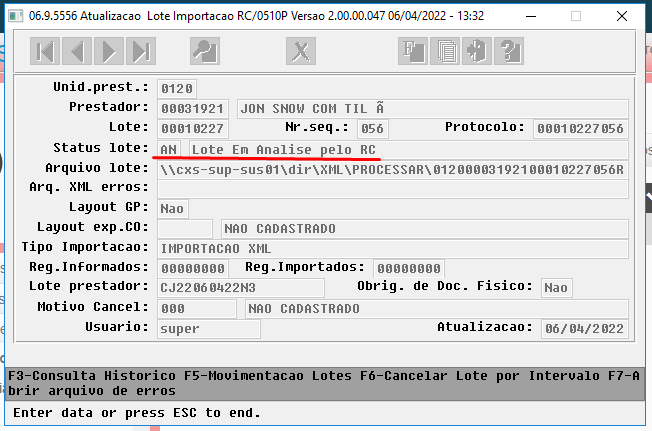Click status description Lote Em Analise pelo RC

pos(408,149)
